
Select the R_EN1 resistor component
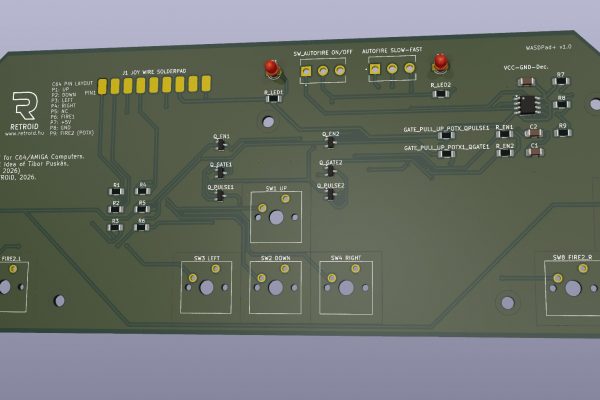[x=507, y=135]
